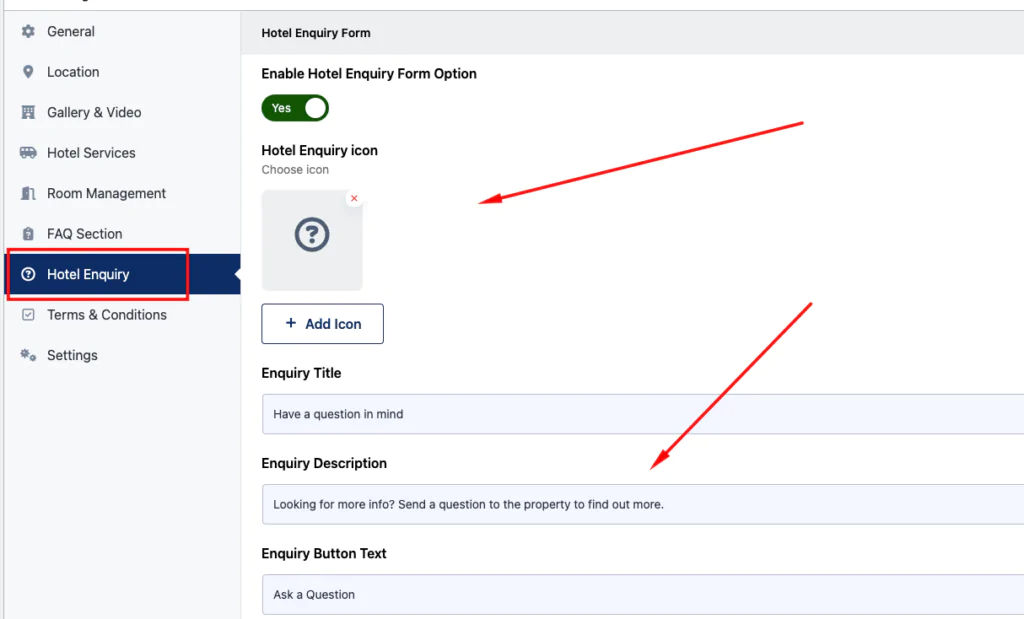Click the FAQ Section clipboard icon
This screenshot has height=619, width=1024.
tap(28, 234)
